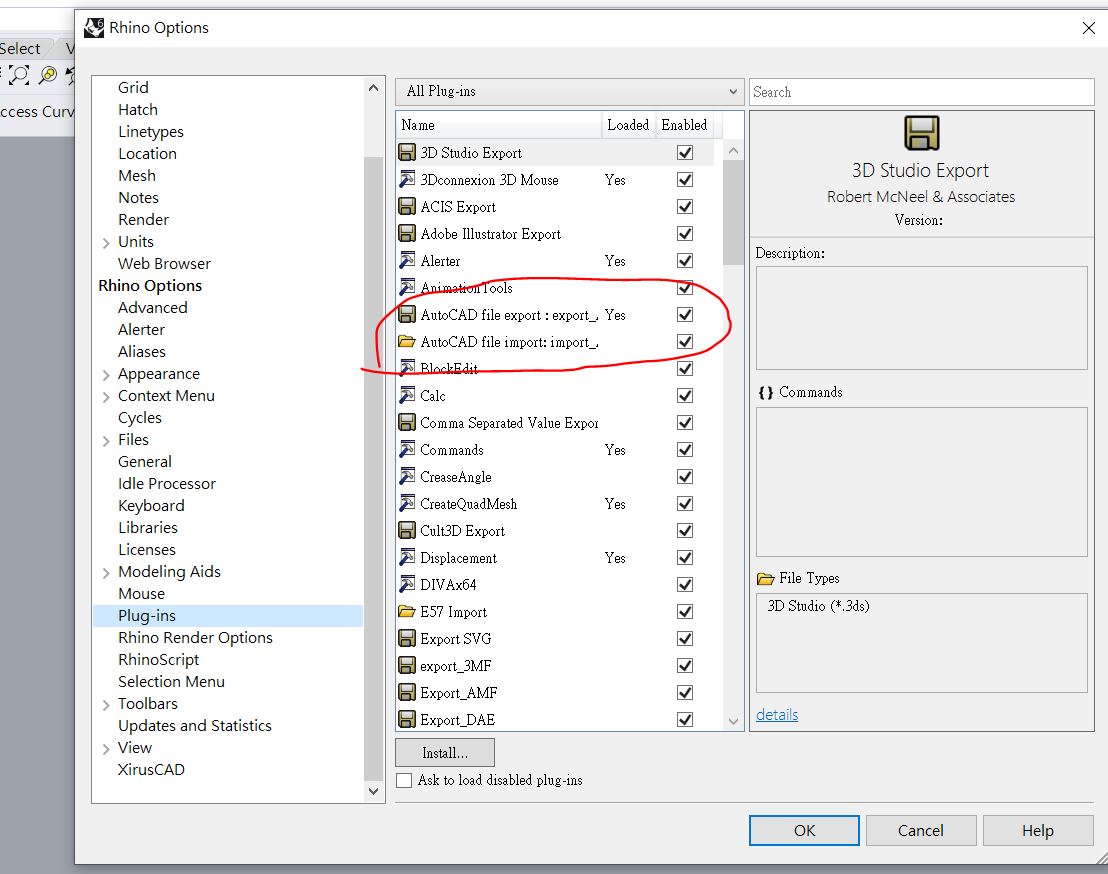Click the E57 Import folder icon
Screen dimensions: 1108x874
tap(407, 611)
